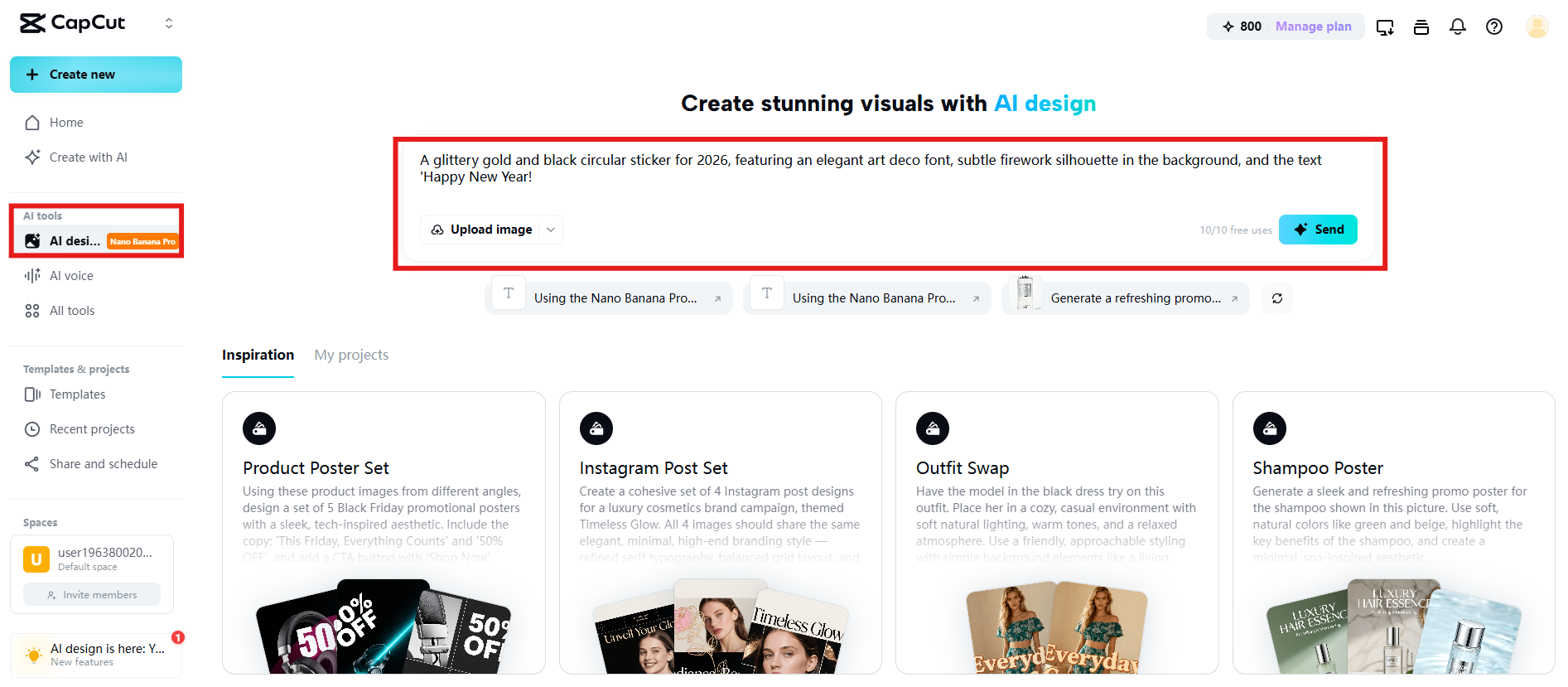Click the Send button
The width and height of the screenshot is (1568, 687).
pyautogui.click(x=1317, y=230)
